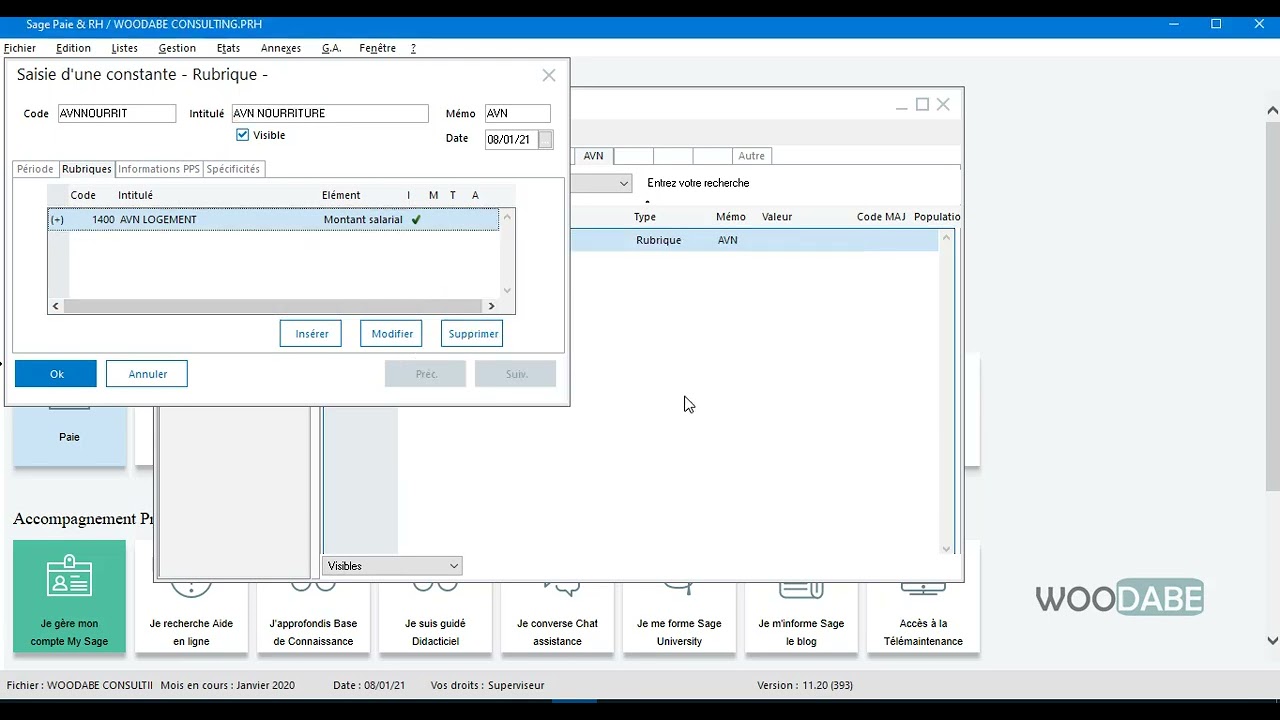Click the Type column header
The width and height of the screenshot is (1280, 720).
coord(645,217)
